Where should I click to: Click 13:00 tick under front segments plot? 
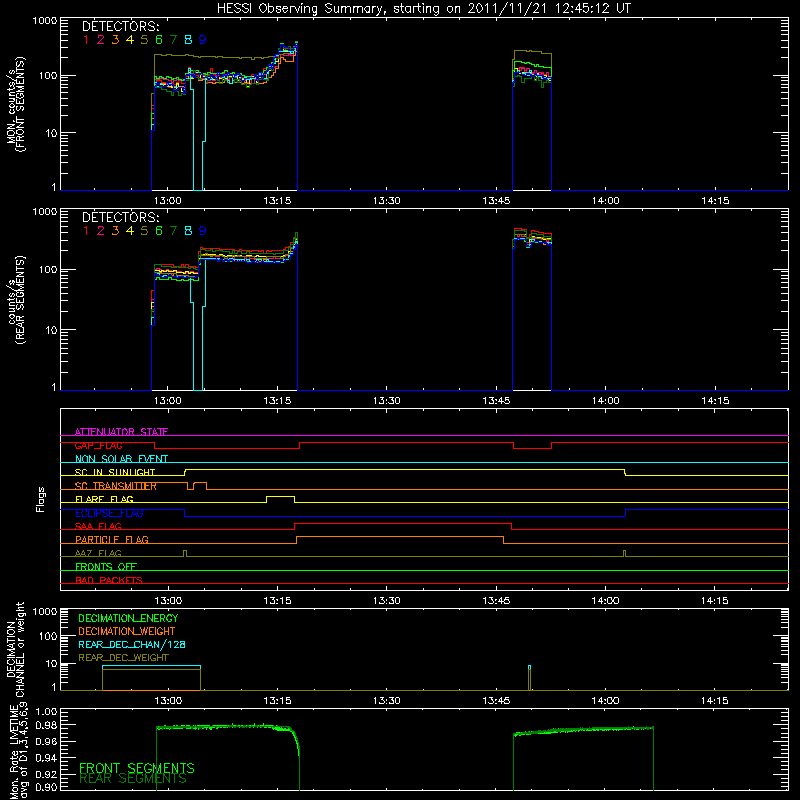167,201
